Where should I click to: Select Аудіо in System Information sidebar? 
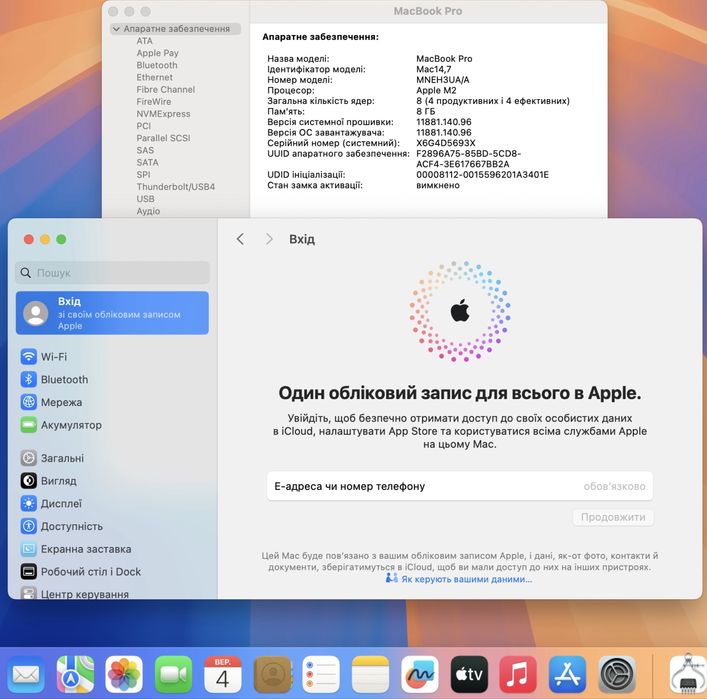pyautogui.click(x=148, y=212)
